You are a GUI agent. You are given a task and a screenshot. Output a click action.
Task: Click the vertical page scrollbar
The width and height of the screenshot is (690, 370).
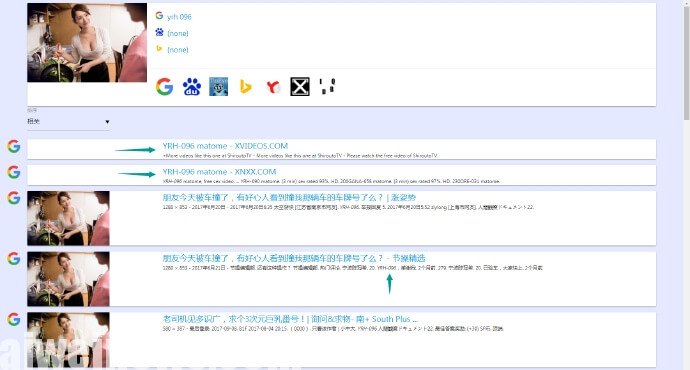(686, 62)
